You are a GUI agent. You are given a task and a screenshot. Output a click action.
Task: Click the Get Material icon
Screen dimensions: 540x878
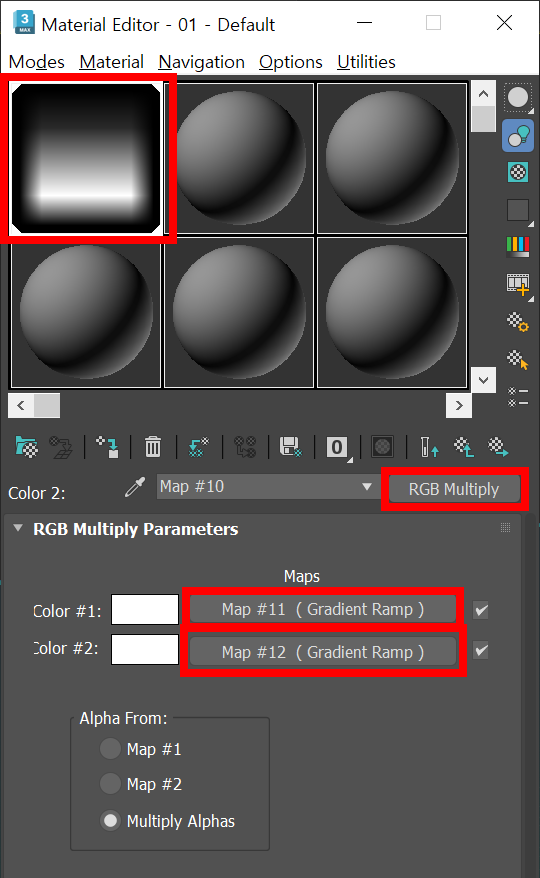click(x=26, y=447)
